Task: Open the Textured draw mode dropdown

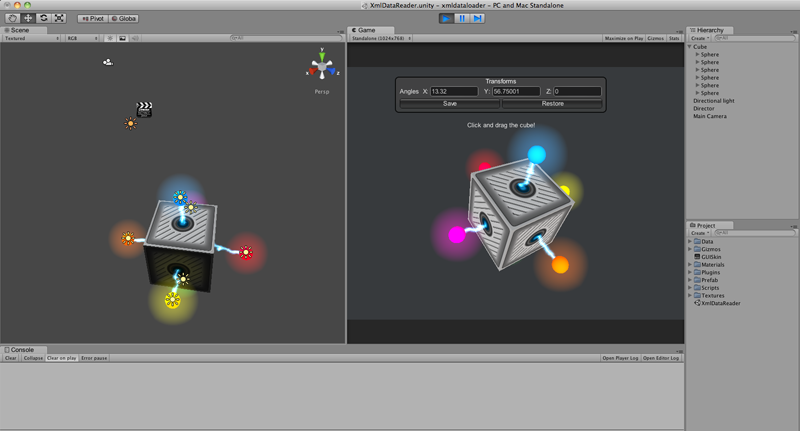Action: point(32,38)
